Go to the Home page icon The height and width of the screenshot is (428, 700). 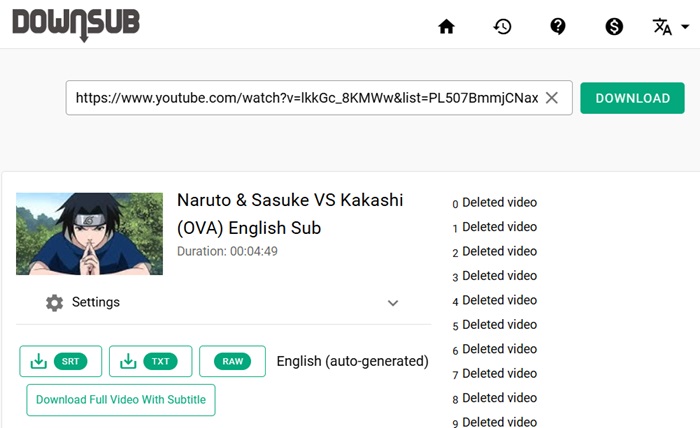(446, 27)
